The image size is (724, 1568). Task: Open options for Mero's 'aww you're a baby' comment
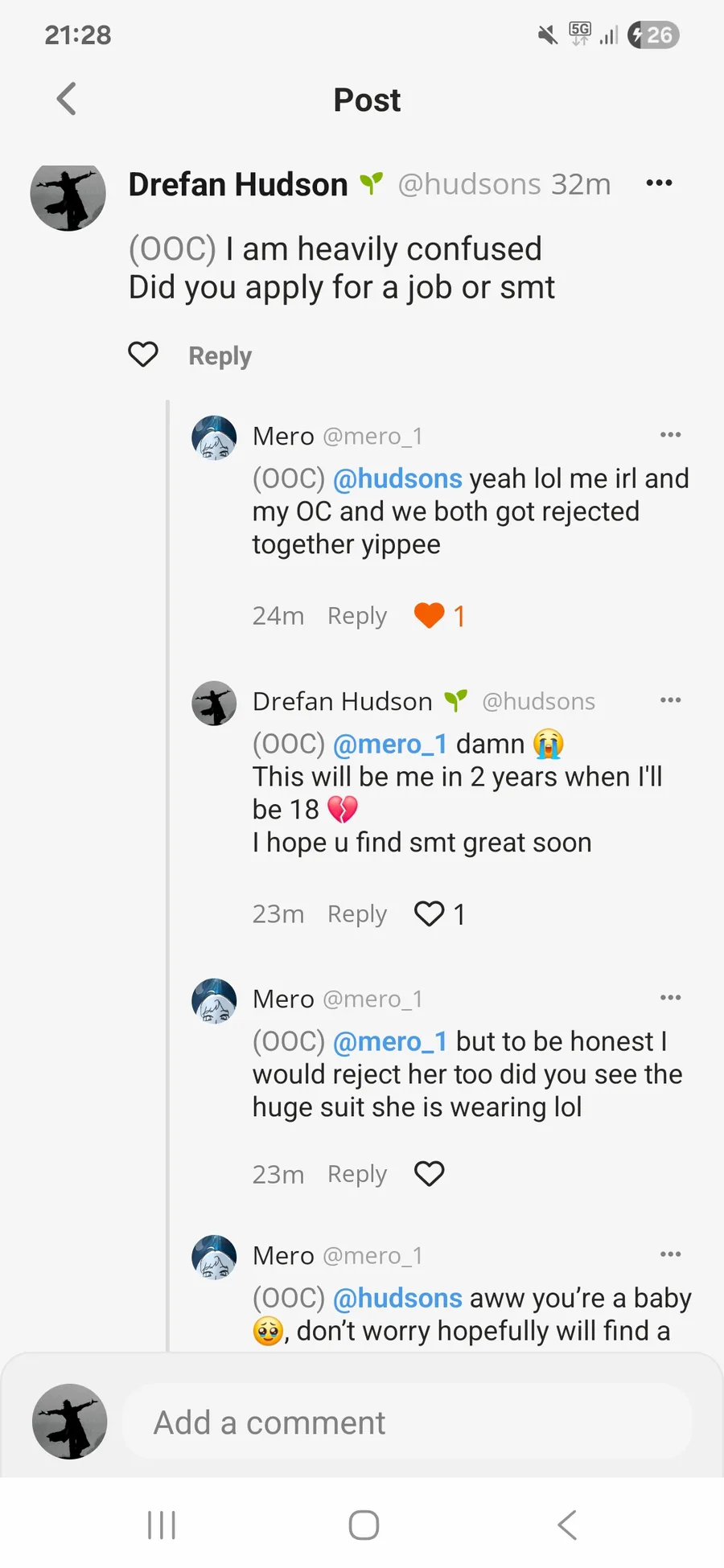pyautogui.click(x=670, y=1254)
